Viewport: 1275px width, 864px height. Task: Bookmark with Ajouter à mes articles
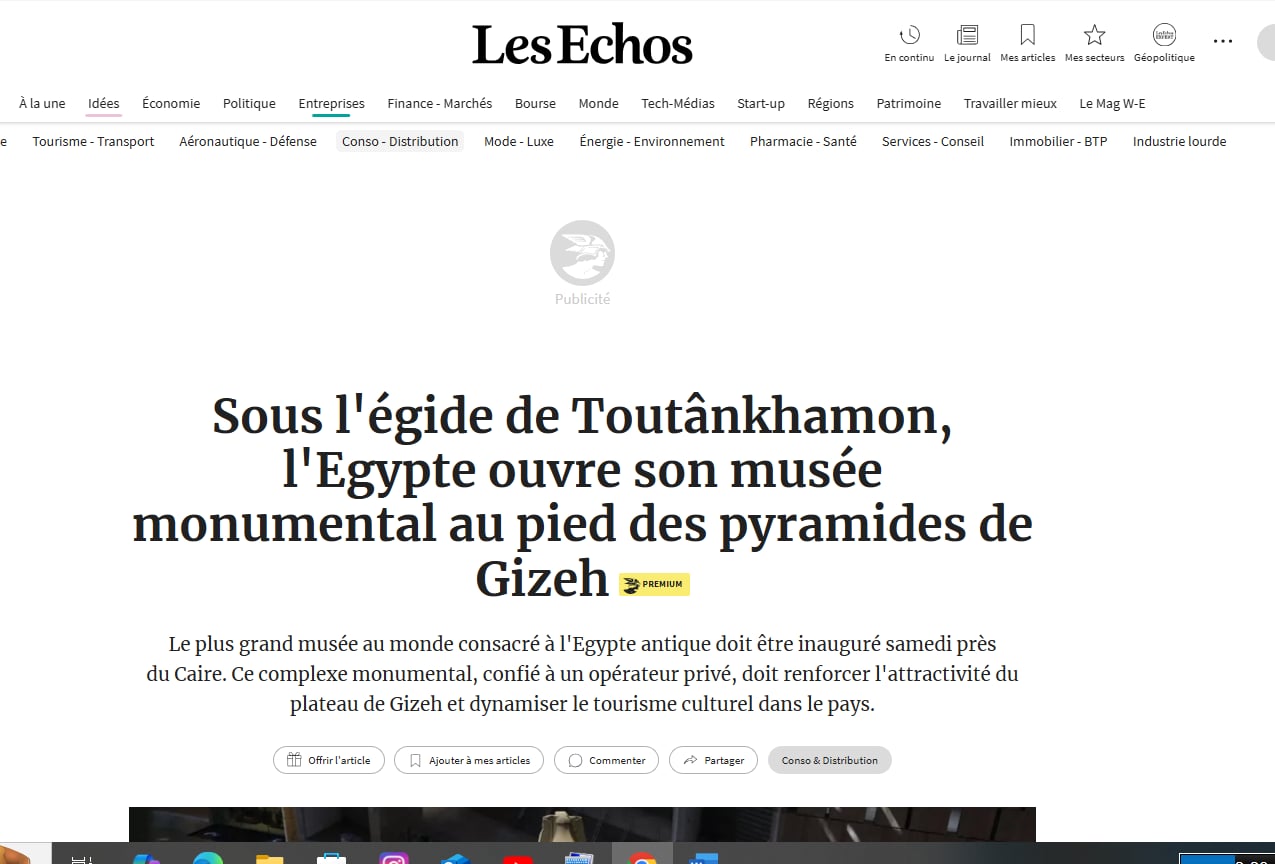pyautogui.click(x=469, y=760)
